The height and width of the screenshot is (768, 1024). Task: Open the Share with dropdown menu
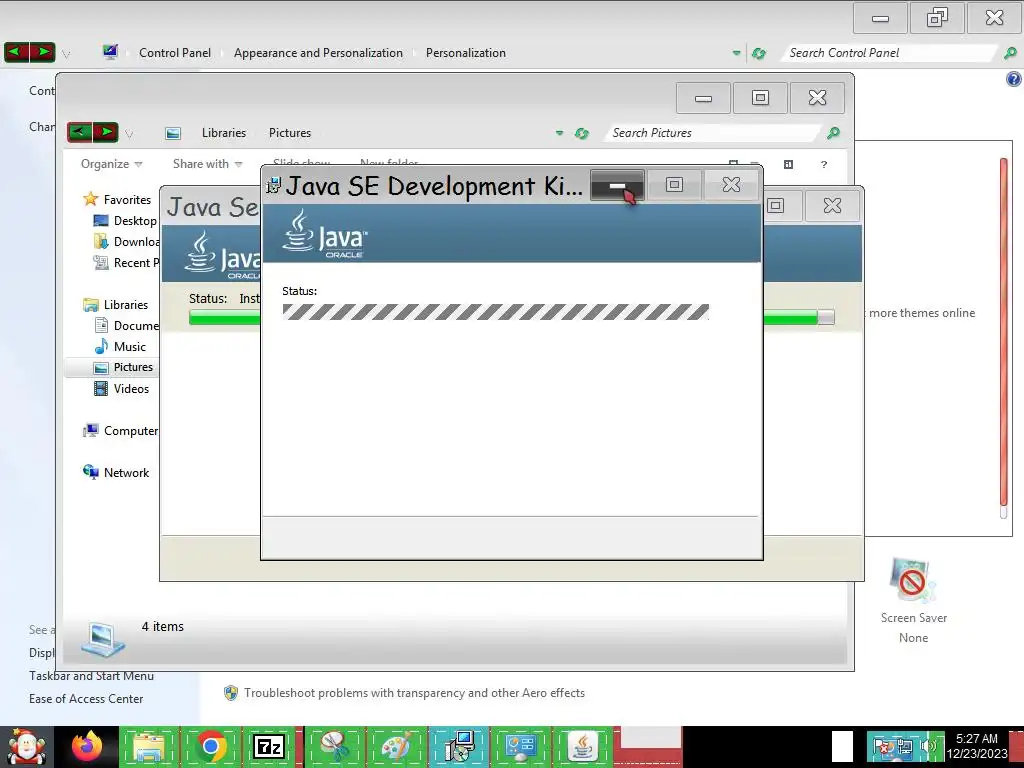pos(207,164)
